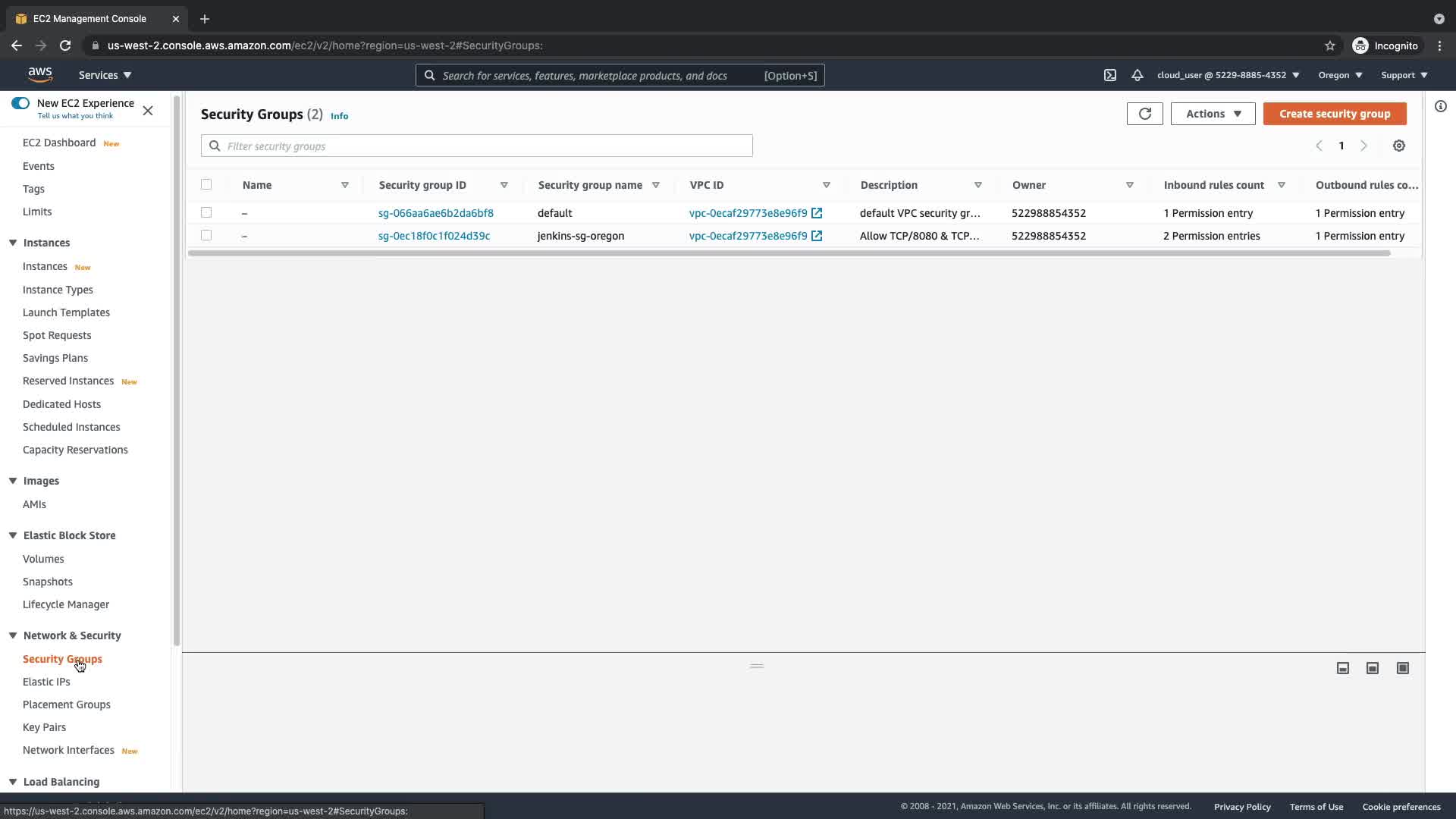Collapse the Instances sidebar section
The height and width of the screenshot is (819, 1456).
[13, 243]
